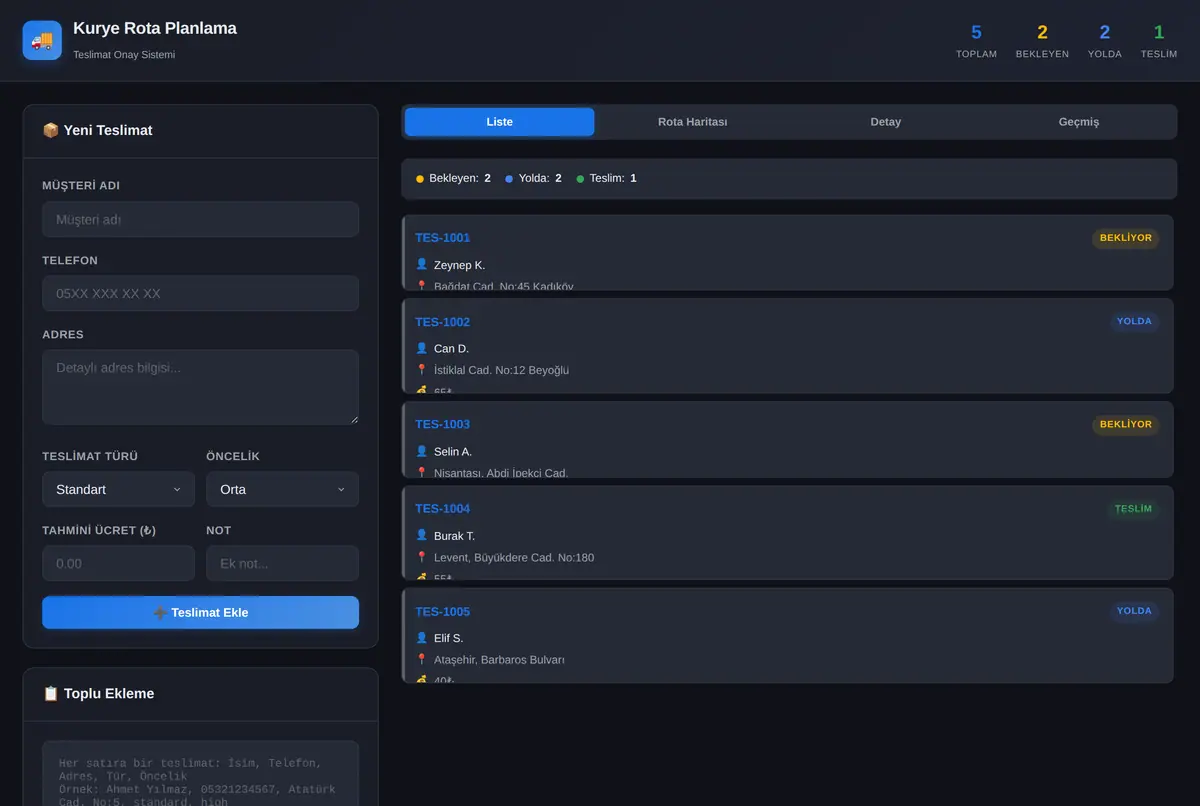Click the person icon beside Elif S.

(421, 638)
